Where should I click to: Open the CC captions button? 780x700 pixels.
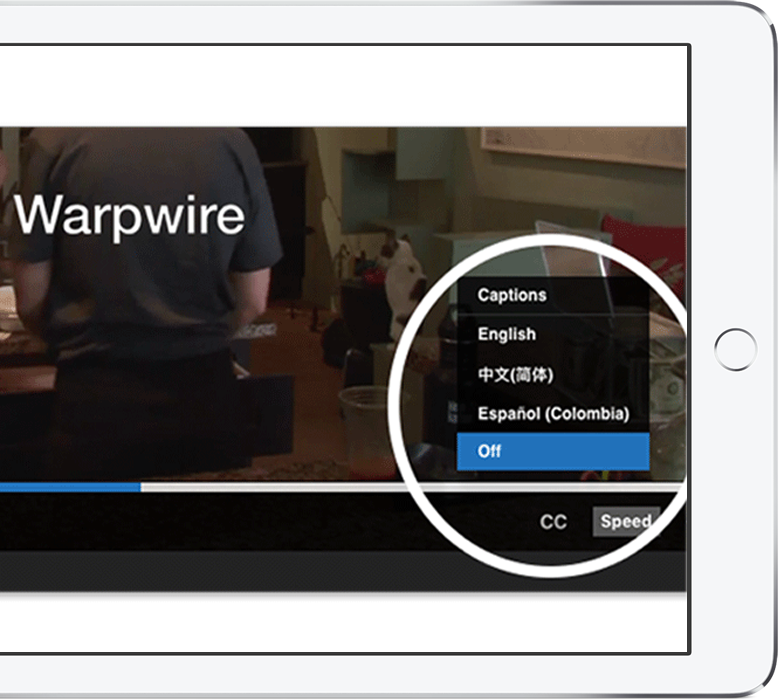point(553,522)
